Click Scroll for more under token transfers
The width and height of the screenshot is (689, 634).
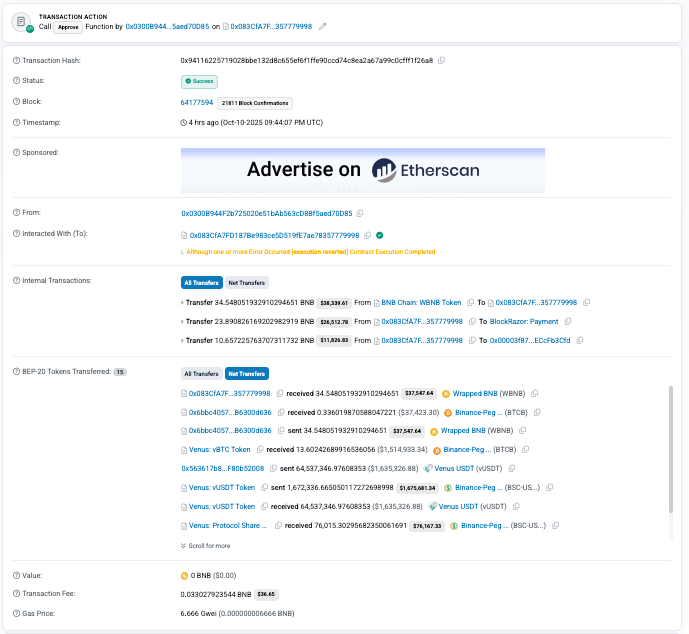205,545
